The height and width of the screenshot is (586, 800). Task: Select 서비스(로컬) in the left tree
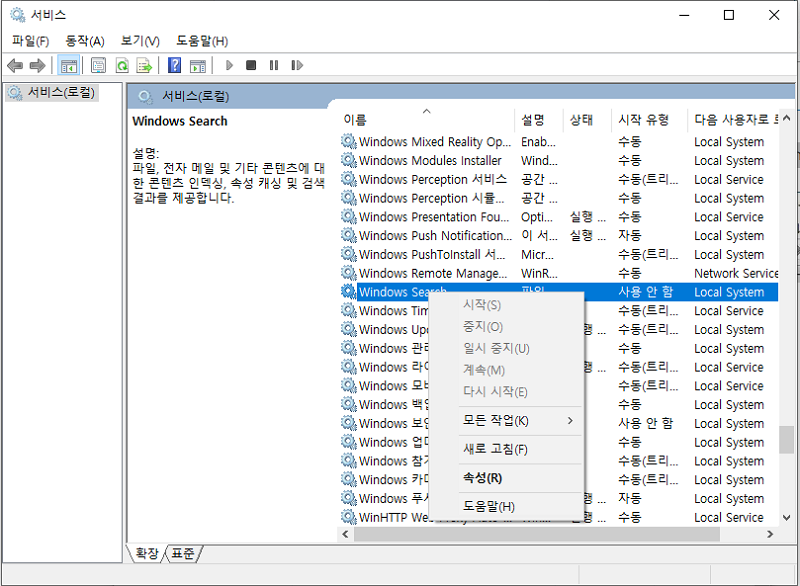coord(60,92)
